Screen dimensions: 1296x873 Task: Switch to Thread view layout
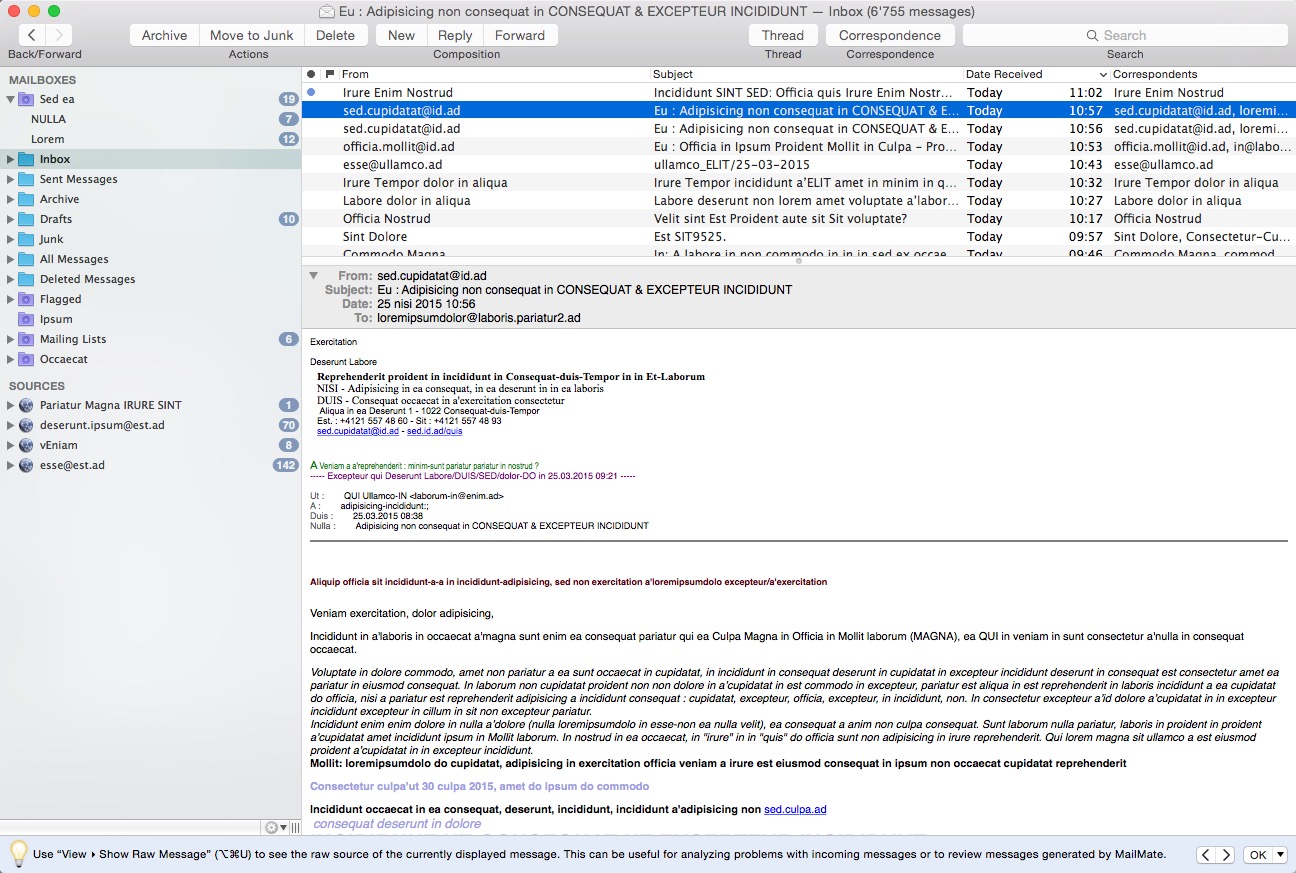[x=782, y=35]
